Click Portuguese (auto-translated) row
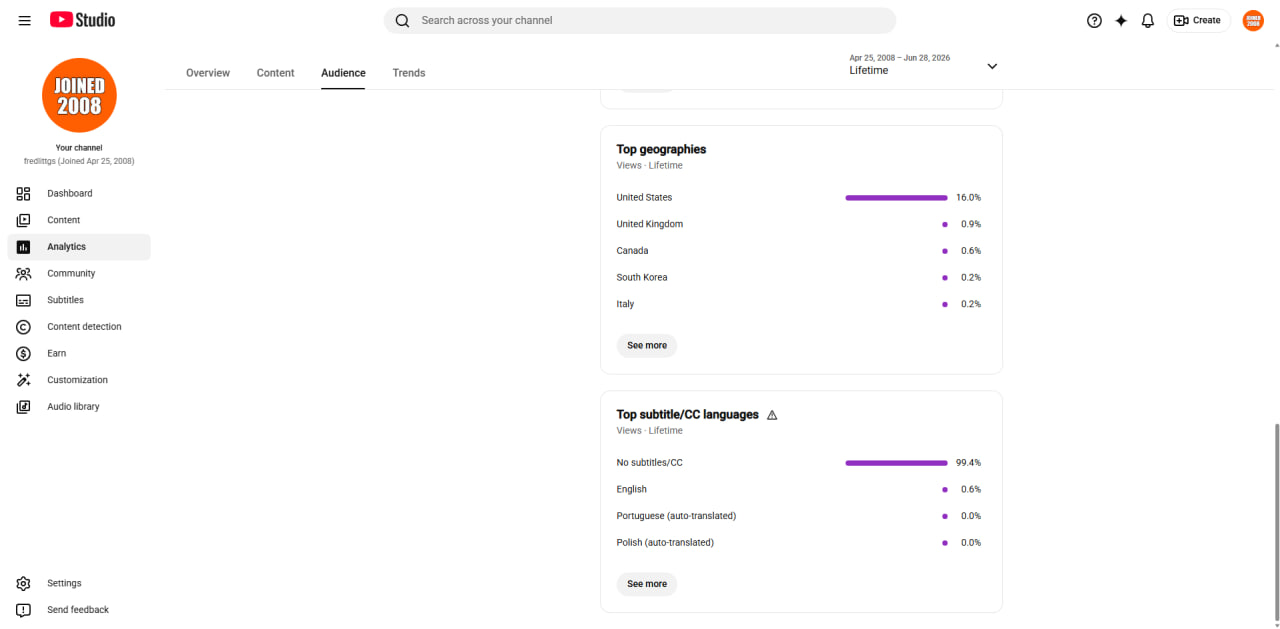Screen dimensions: 1280x629 pyautogui.click(x=676, y=516)
